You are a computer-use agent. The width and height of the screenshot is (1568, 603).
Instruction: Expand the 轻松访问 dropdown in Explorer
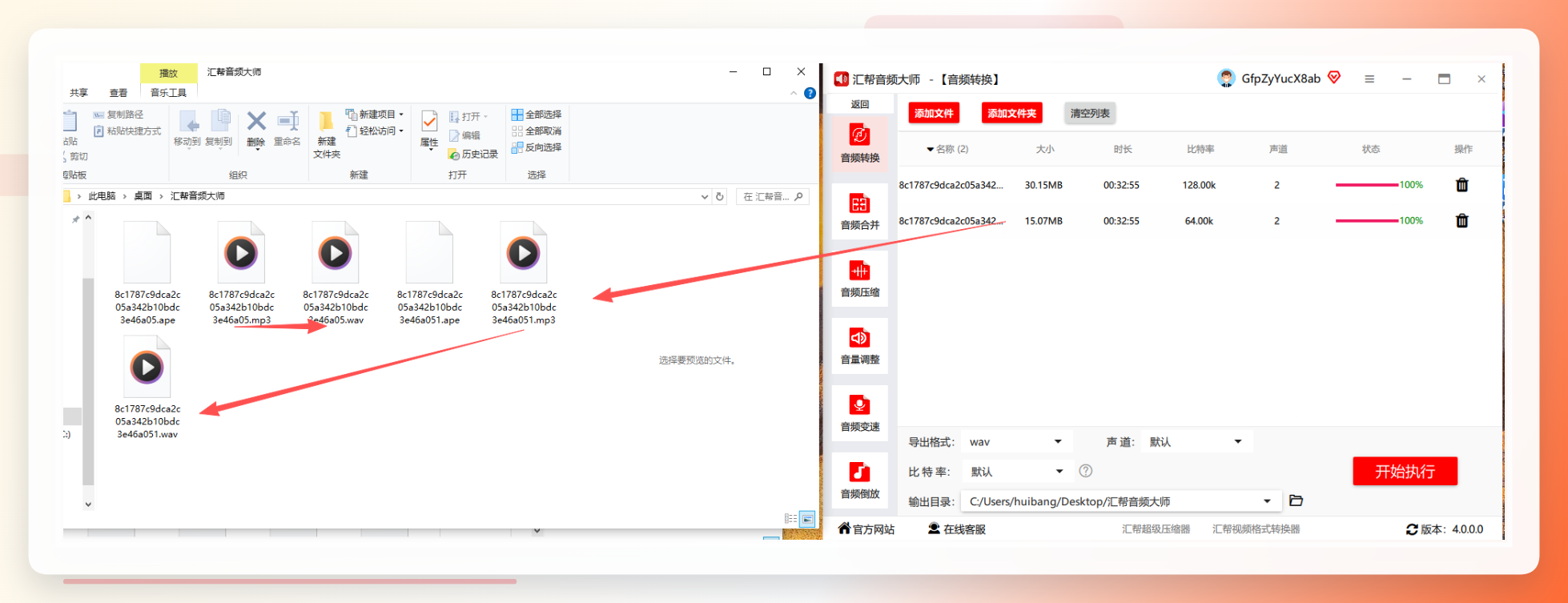click(x=375, y=131)
